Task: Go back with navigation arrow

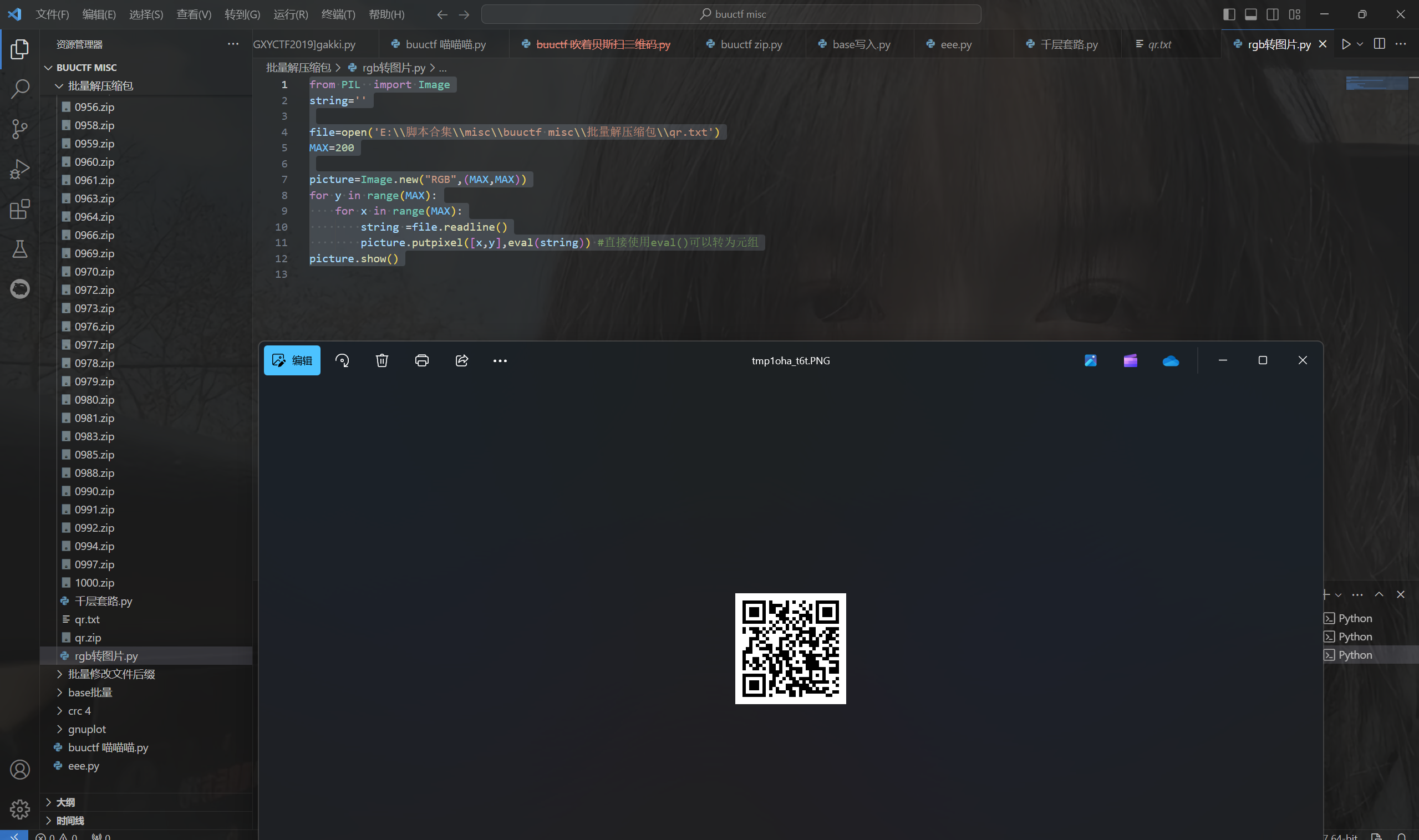Action: (442, 14)
